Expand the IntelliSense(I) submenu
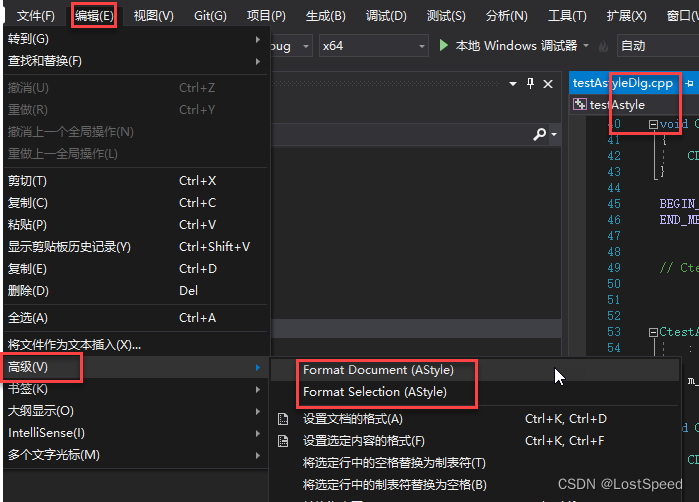Screen dimensions: 699x502 coord(135,433)
